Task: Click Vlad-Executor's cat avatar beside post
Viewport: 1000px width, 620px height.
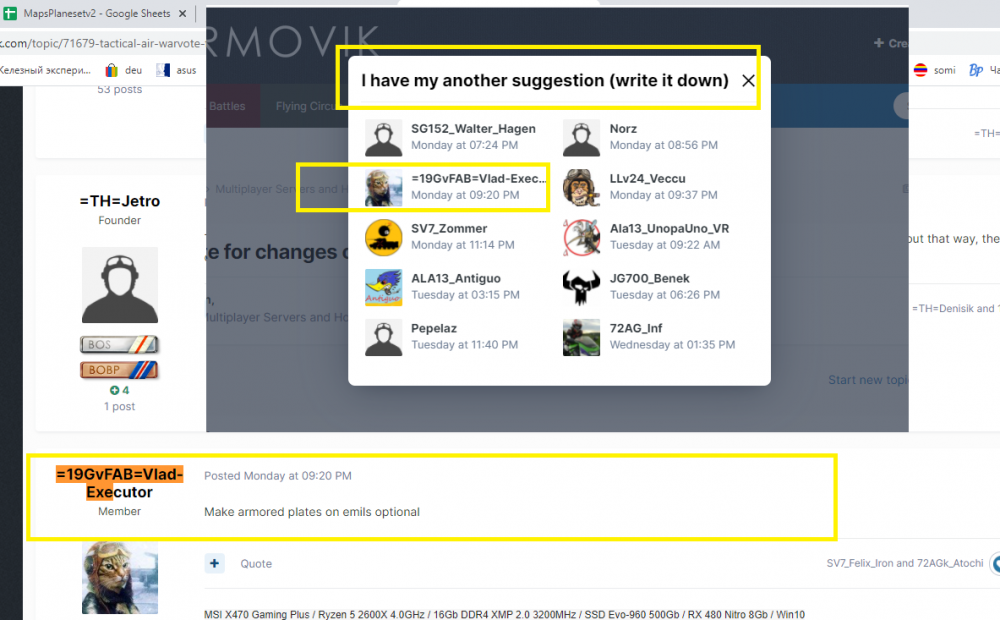Action: [120, 577]
